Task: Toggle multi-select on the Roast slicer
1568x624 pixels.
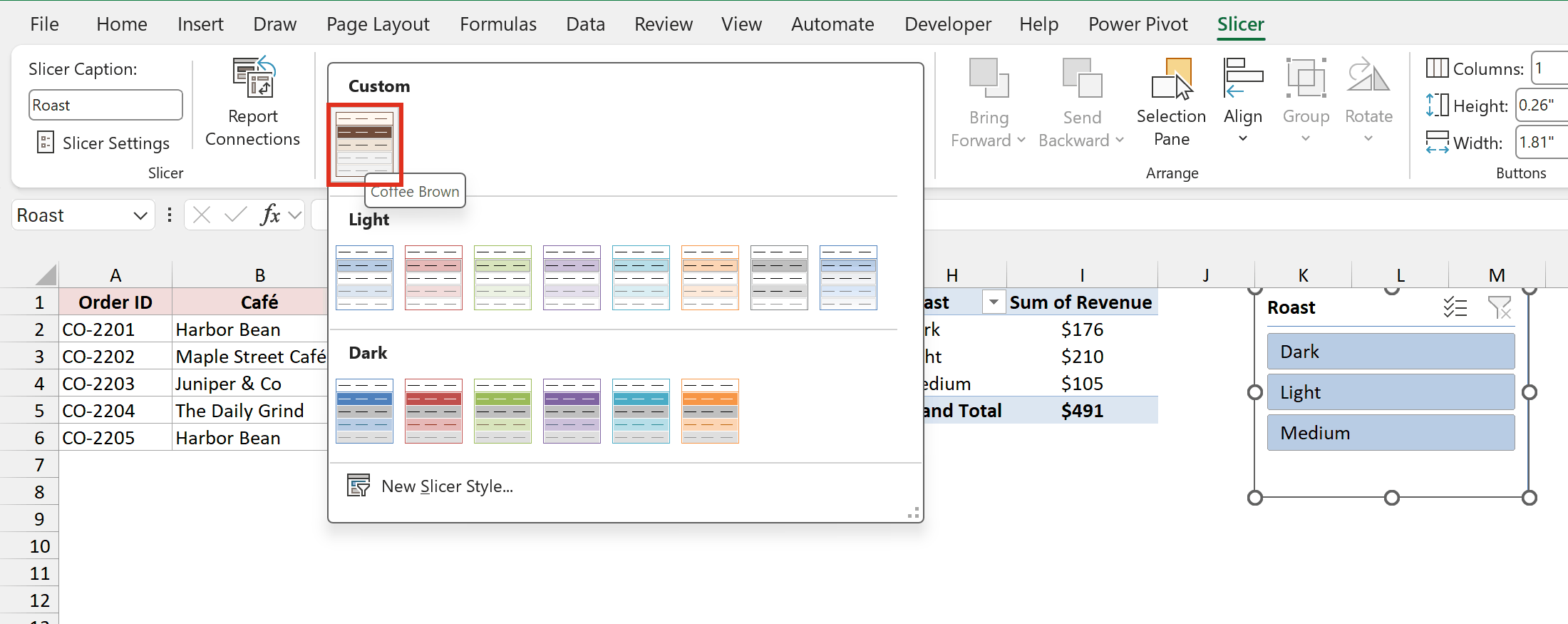Action: [x=1455, y=307]
